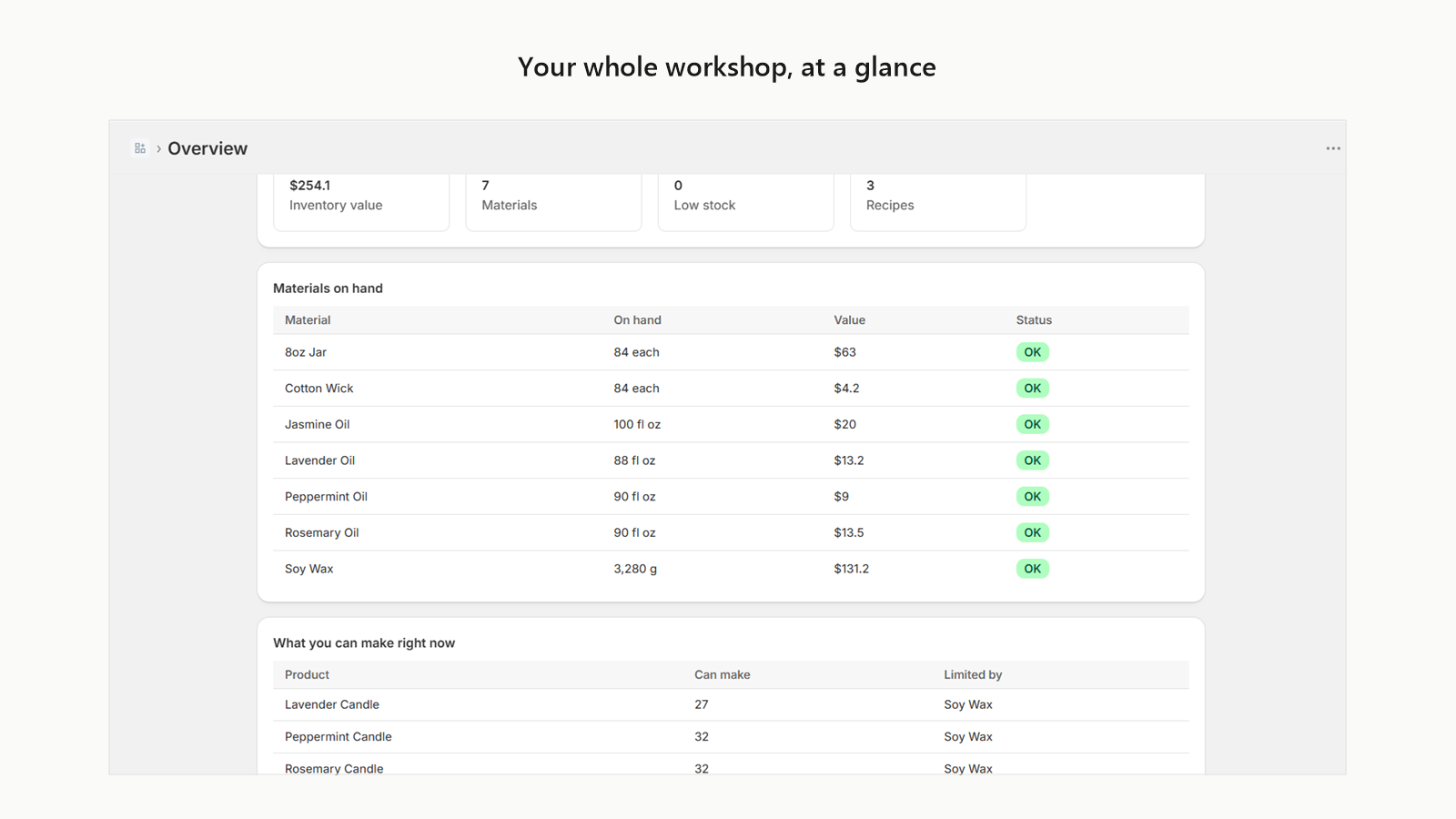The height and width of the screenshot is (819, 1456).
Task: Select the Cotton Wick material name
Action: tap(318, 389)
